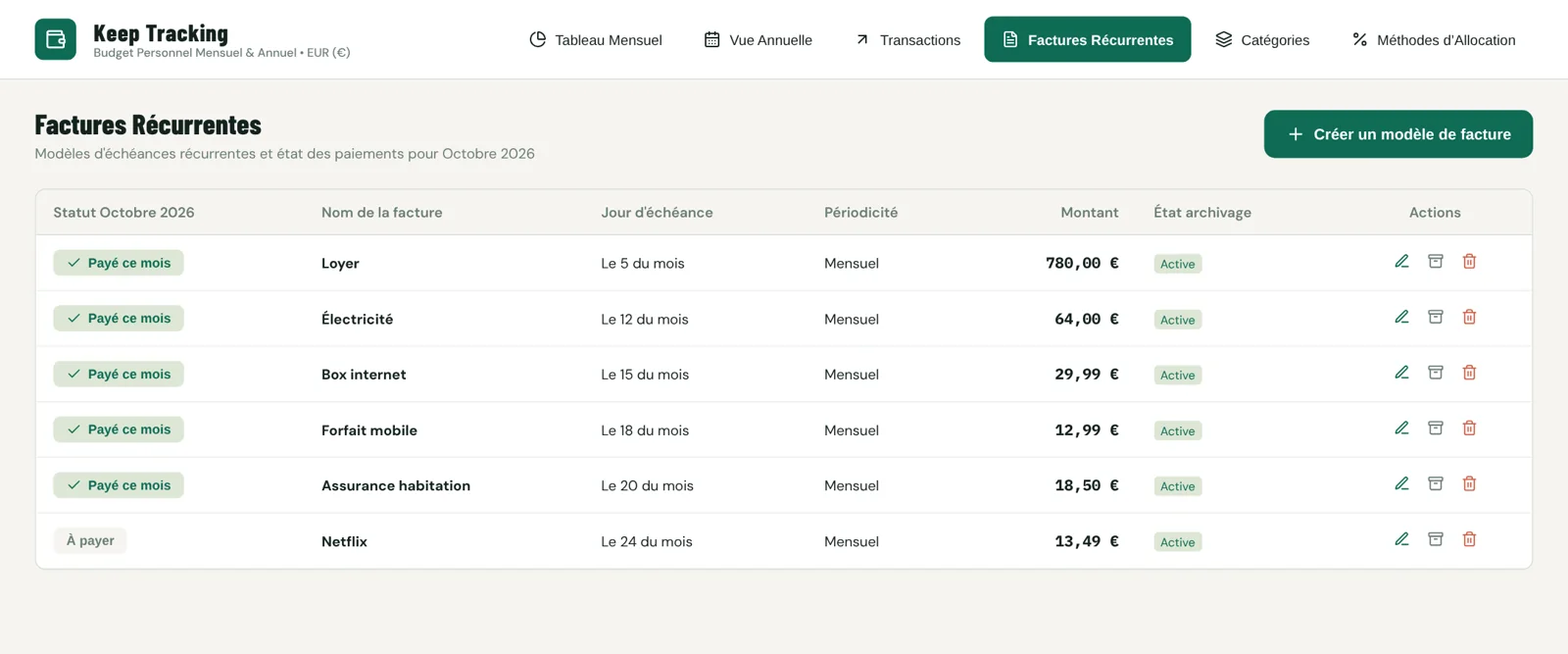Click the Active badge in Loyer row
The image size is (1568, 654).
(x=1178, y=264)
